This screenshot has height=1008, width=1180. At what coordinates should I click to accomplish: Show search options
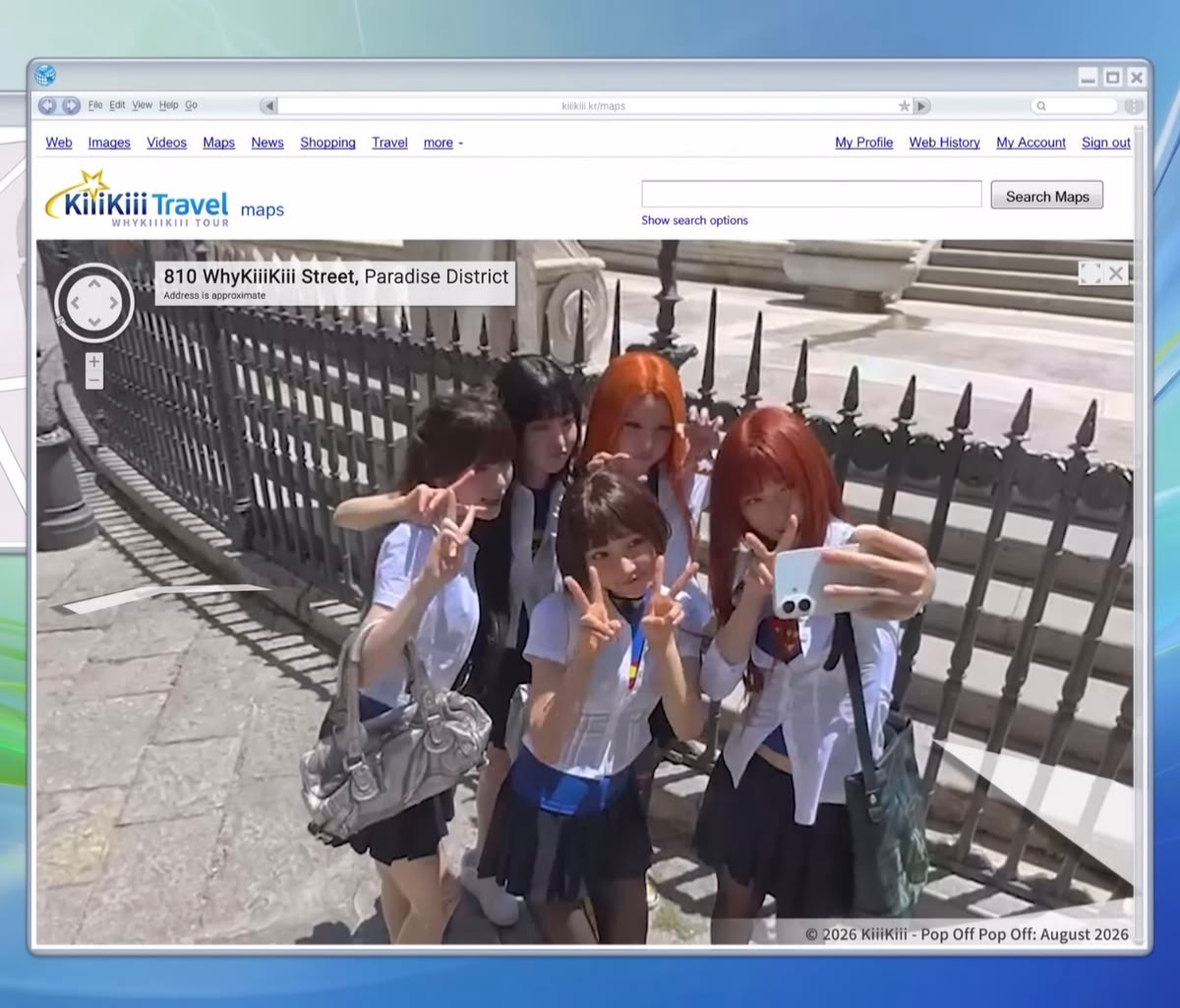pos(694,220)
